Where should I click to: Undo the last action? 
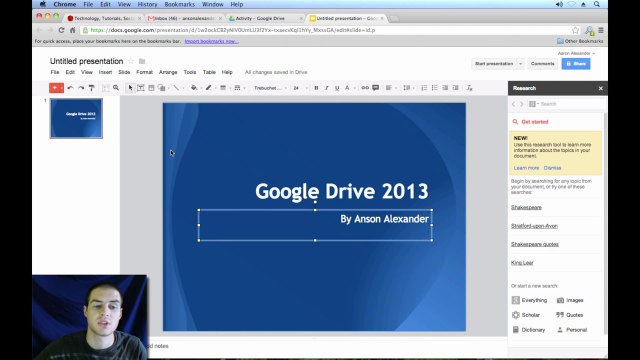[70, 88]
